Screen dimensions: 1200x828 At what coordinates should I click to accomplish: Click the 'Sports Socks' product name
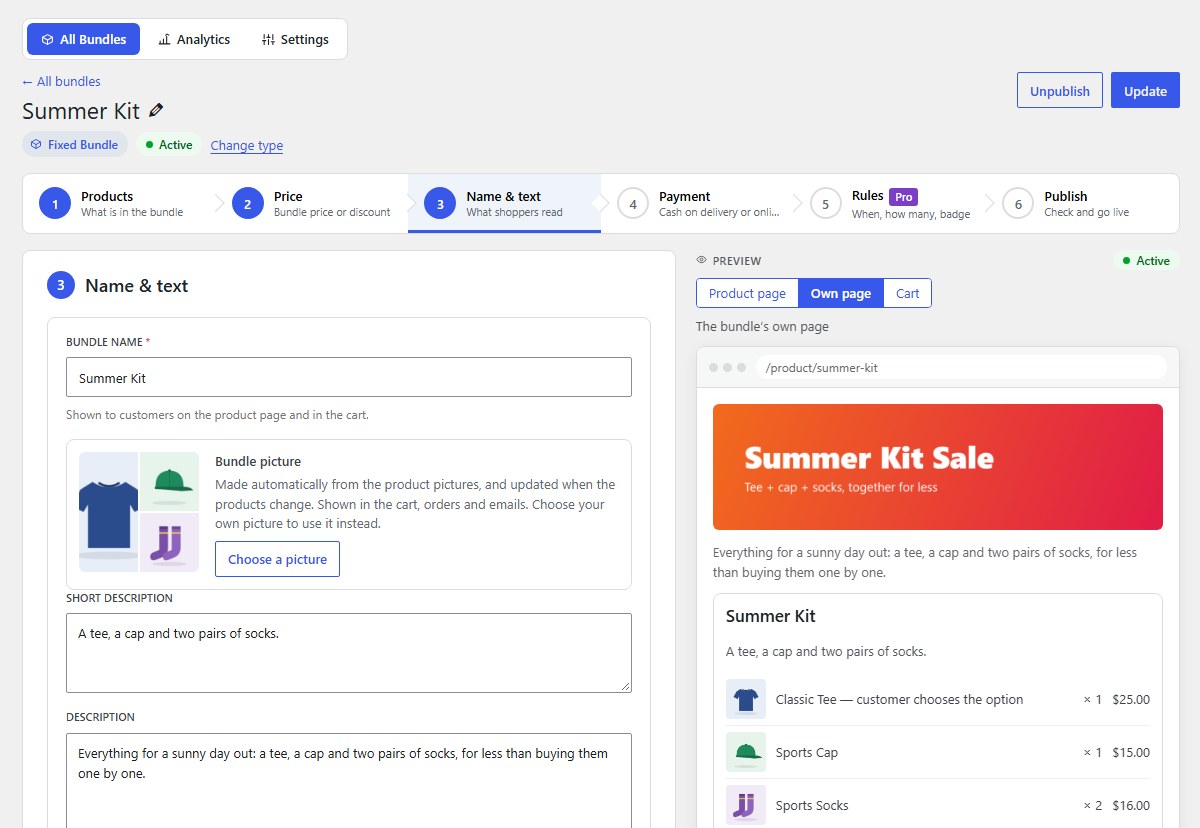(811, 805)
